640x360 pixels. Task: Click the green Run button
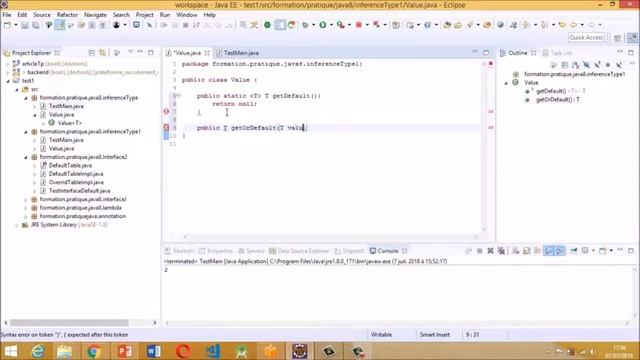[323, 25]
